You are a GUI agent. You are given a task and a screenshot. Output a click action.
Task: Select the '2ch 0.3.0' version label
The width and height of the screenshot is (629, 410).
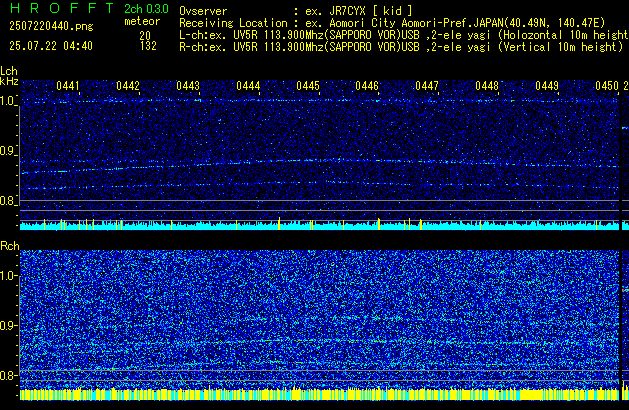(x=146, y=9)
